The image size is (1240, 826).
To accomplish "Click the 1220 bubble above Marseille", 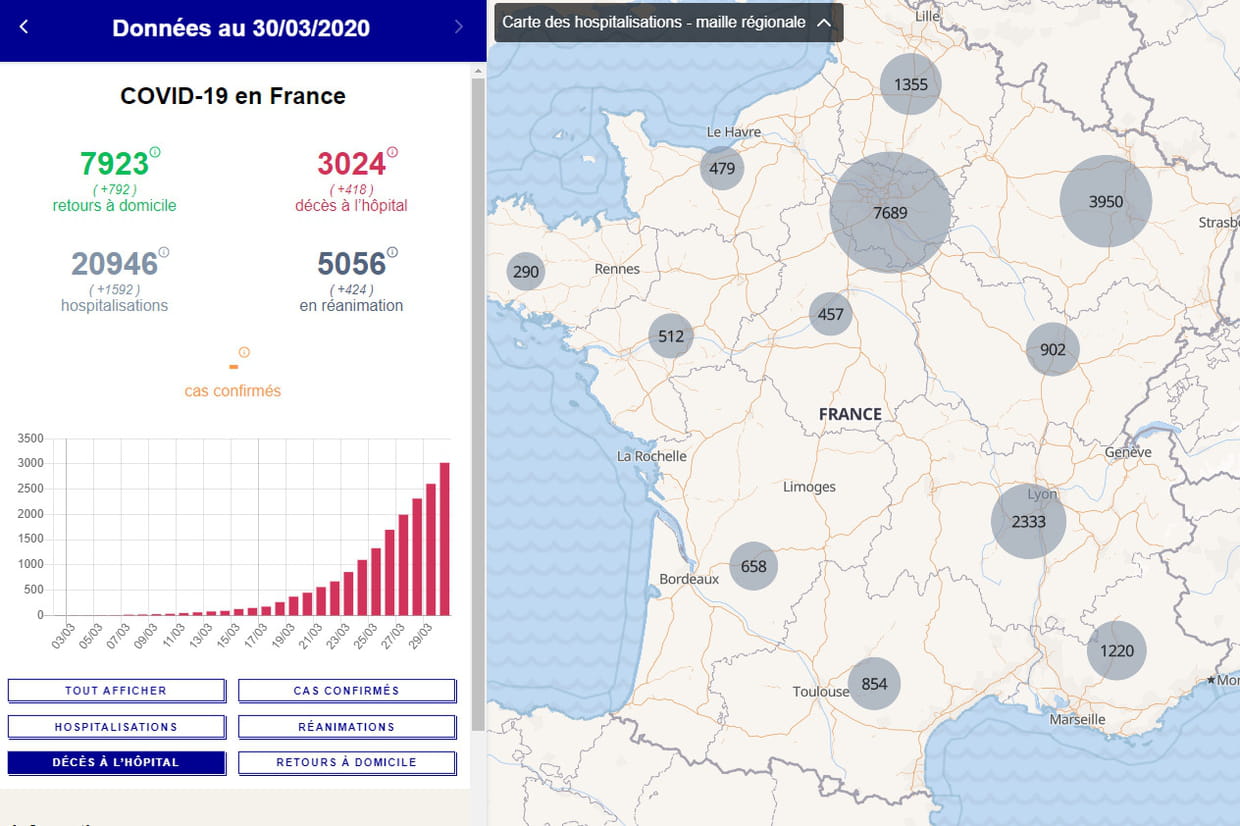I will tap(1116, 650).
